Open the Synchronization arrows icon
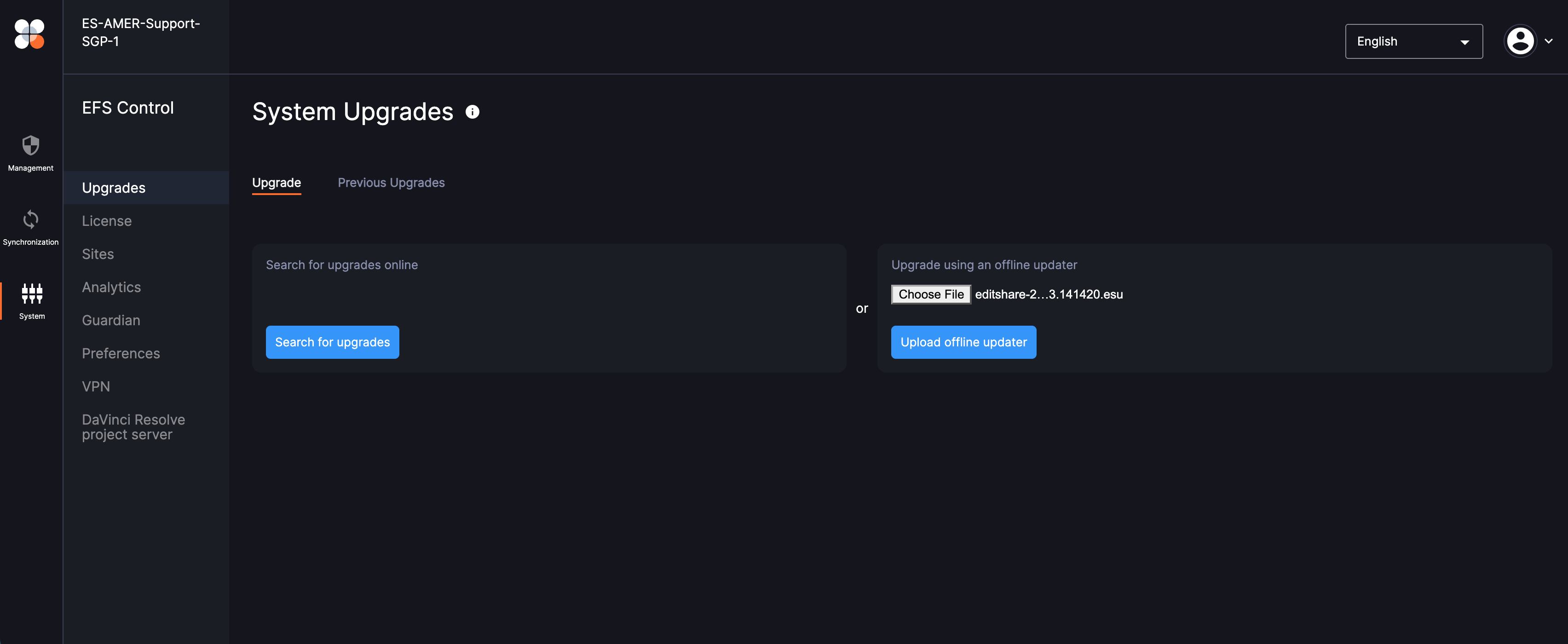The image size is (1568, 644). 30,219
